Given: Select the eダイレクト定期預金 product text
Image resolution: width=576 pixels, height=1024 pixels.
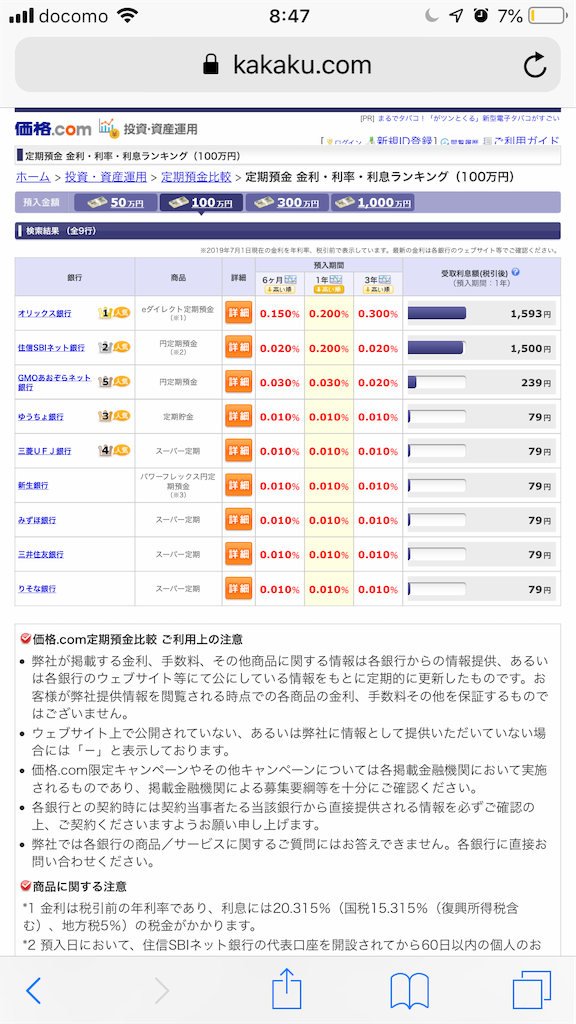Looking at the screenshot, I should 178,309.
